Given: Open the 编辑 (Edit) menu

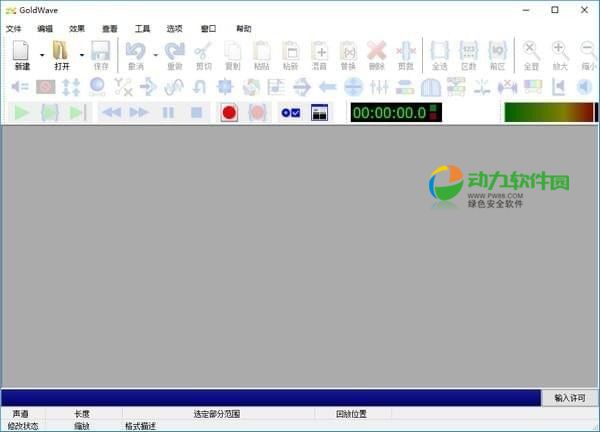Looking at the screenshot, I should pyautogui.click(x=45, y=29).
